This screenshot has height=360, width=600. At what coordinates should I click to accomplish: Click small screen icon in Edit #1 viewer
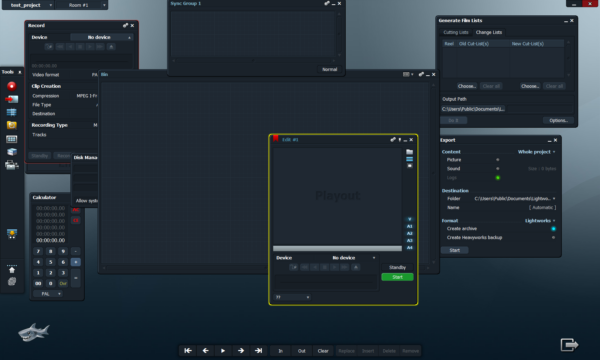click(x=409, y=166)
